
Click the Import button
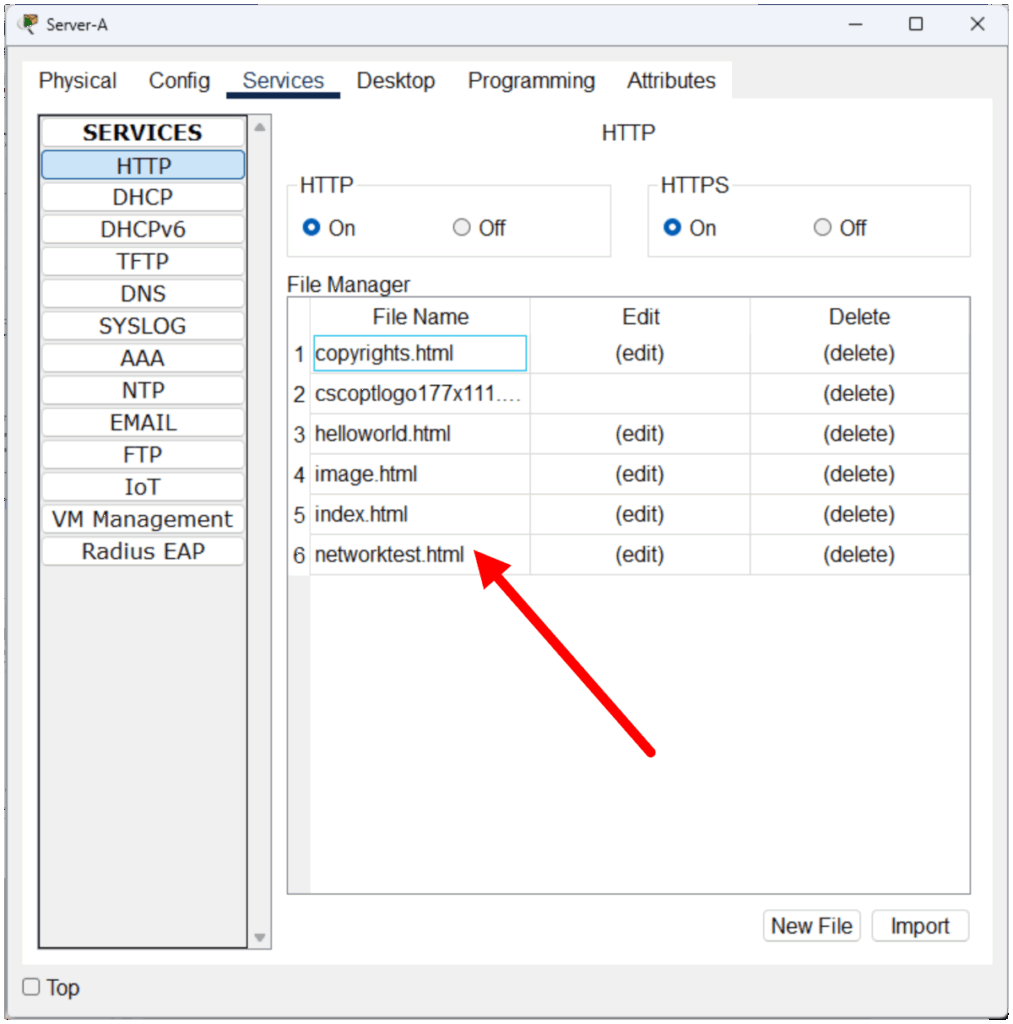tap(919, 926)
